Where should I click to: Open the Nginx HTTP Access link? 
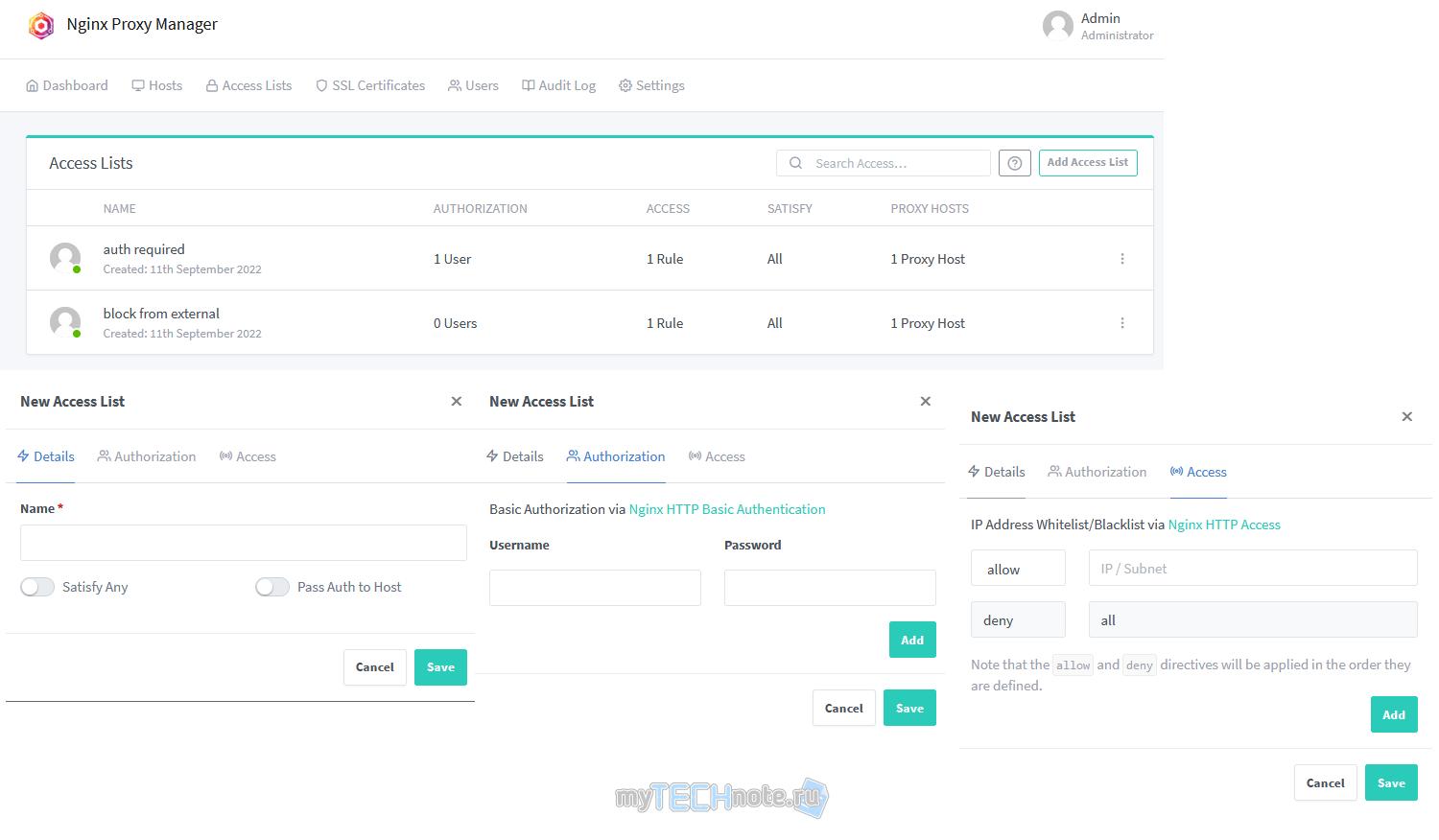[x=1224, y=525]
